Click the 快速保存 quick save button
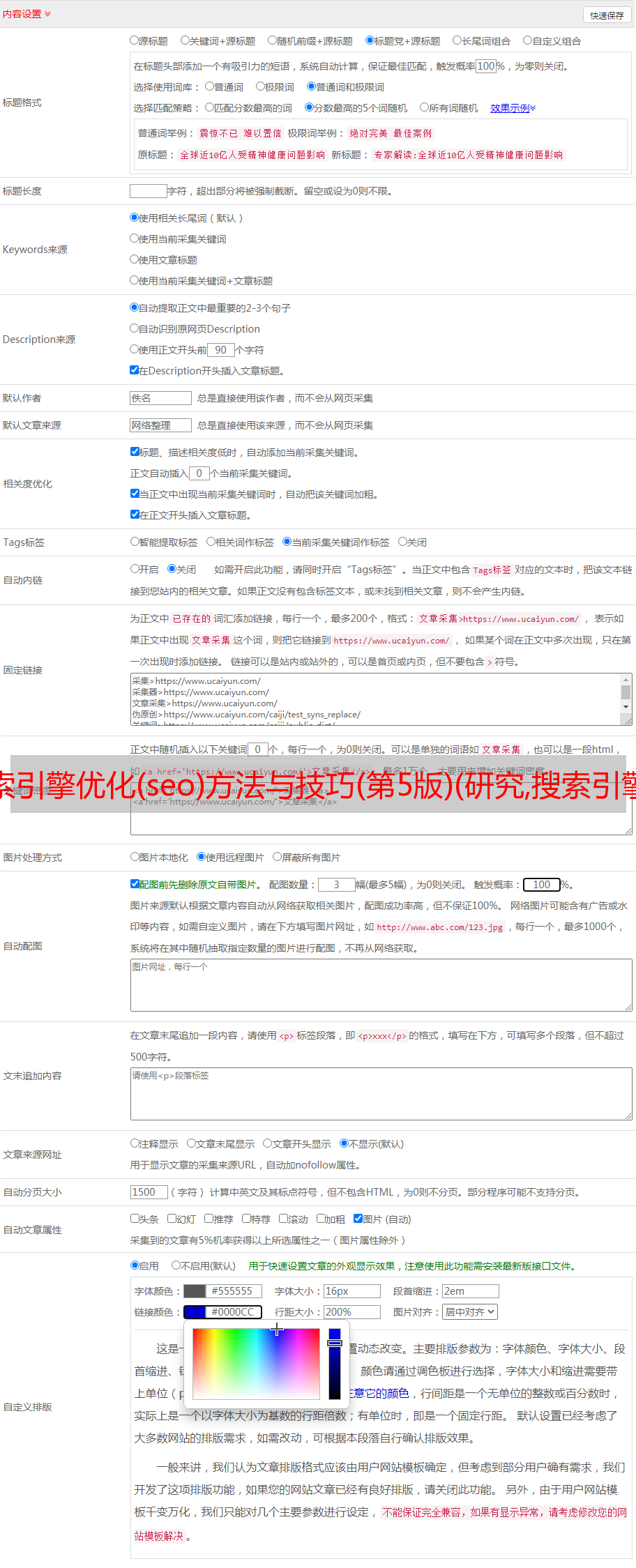Screen dimensions: 636x1568 [607, 15]
